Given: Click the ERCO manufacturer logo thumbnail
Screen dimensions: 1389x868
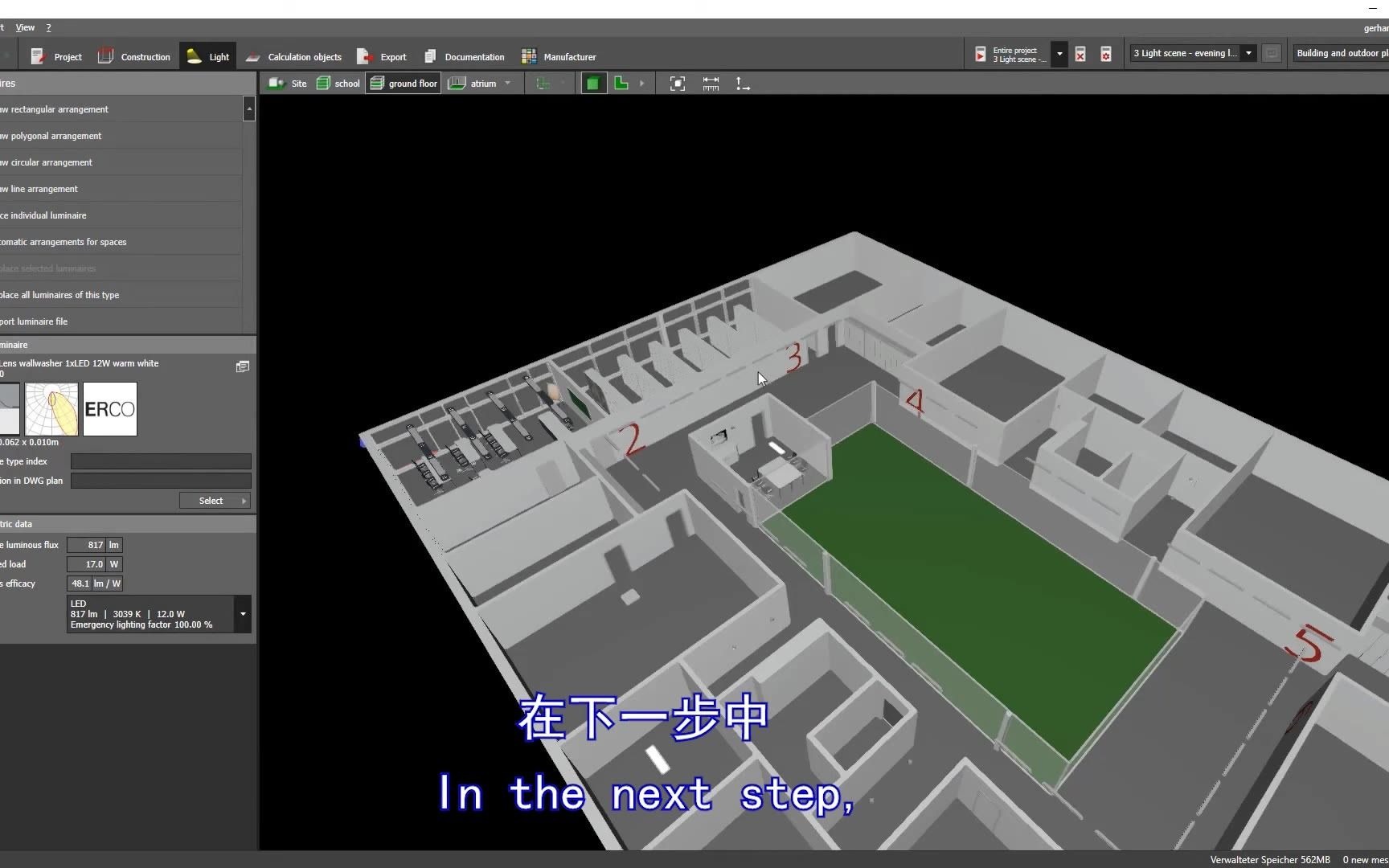Looking at the screenshot, I should [110, 409].
